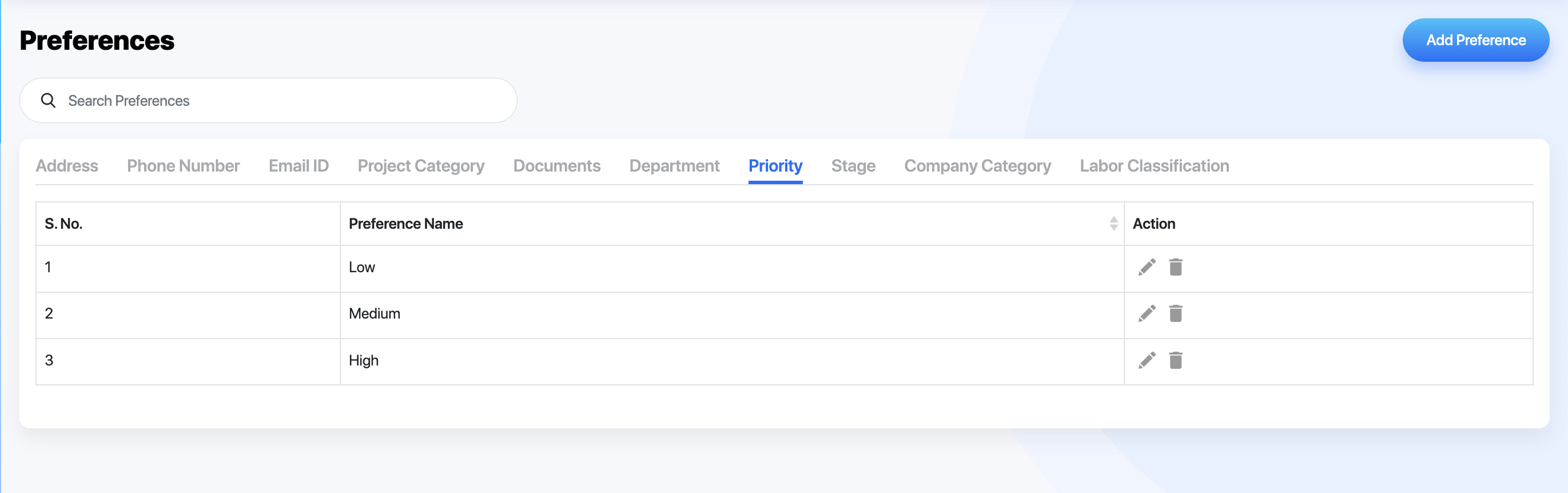Viewport: 1568px width, 493px height.
Task: Select the Priority tab
Action: [x=775, y=165]
